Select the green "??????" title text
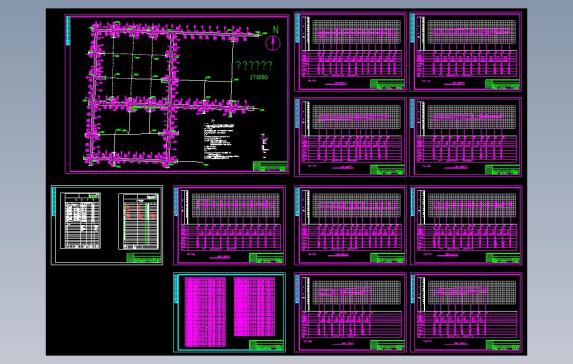Image resolution: width=573 pixels, height=364 pixels. pos(254,65)
